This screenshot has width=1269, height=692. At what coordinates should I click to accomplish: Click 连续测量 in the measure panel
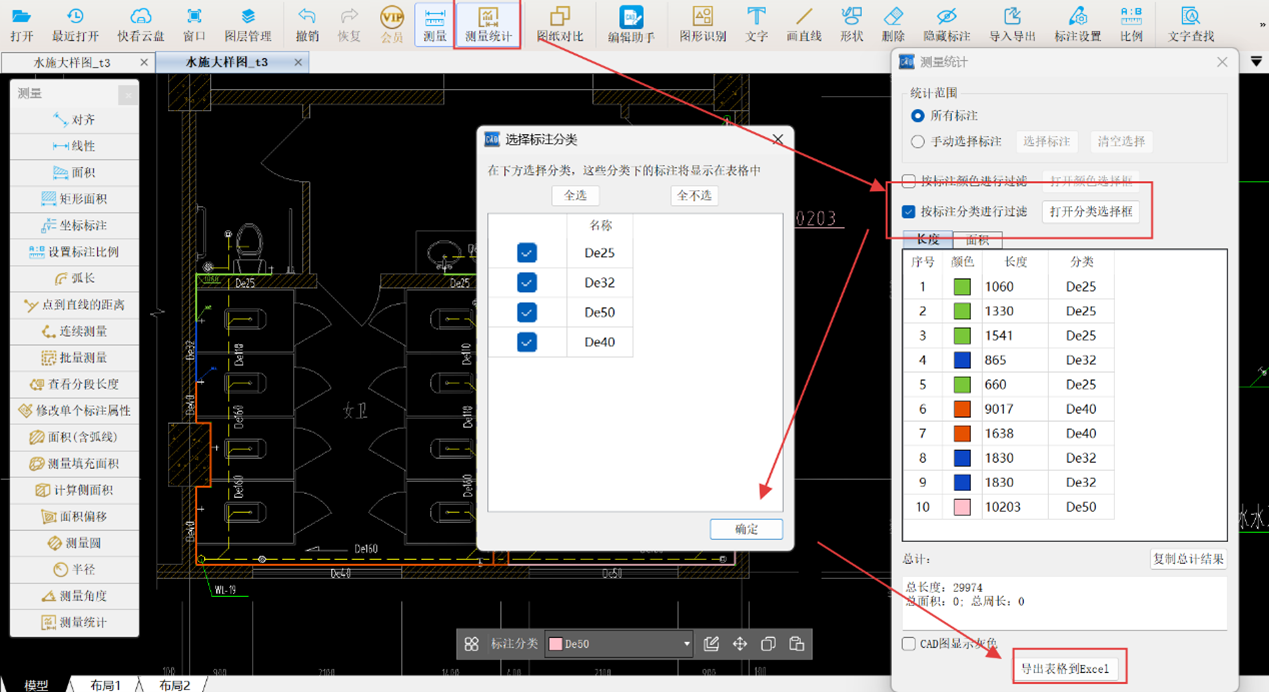75,331
